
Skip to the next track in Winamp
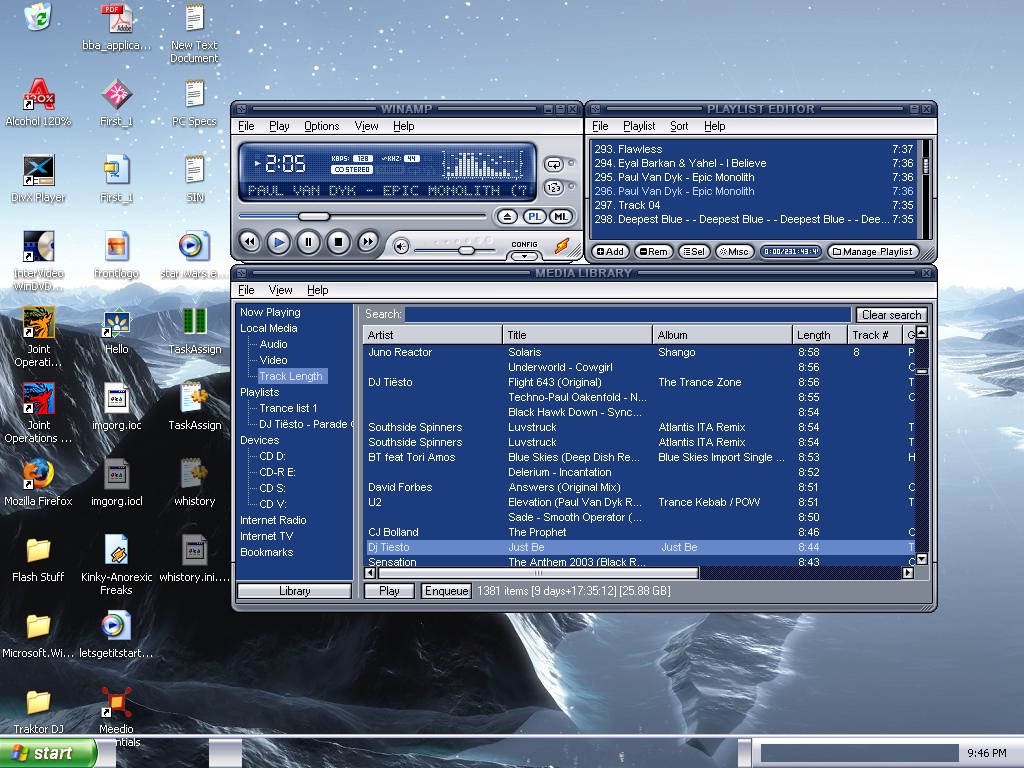click(368, 242)
